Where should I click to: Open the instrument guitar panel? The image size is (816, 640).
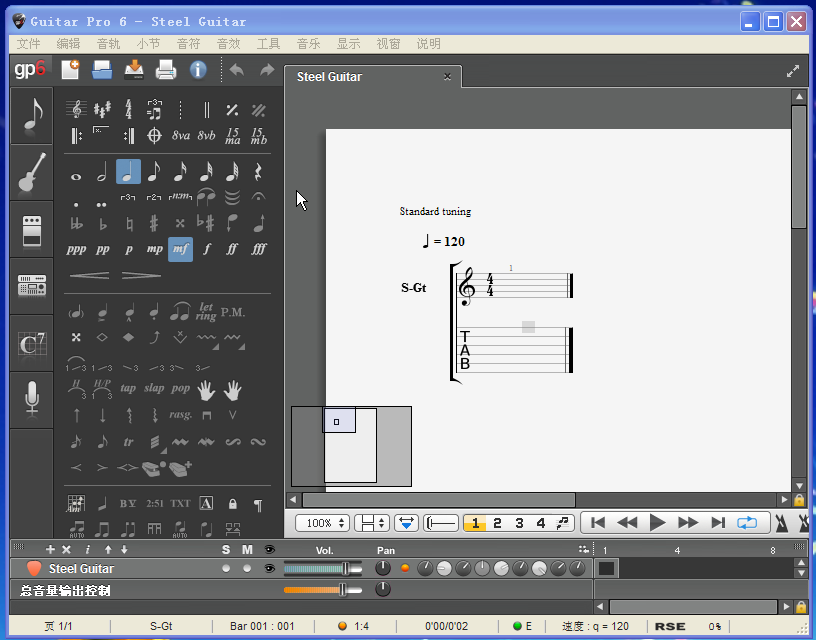pos(32,172)
